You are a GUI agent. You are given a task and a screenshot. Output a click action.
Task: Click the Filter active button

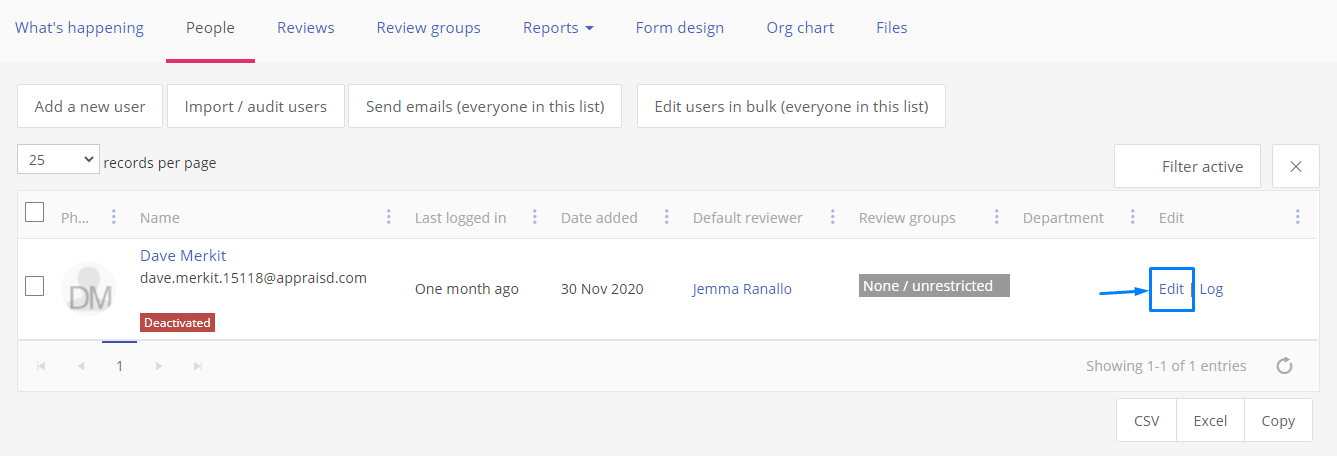click(1188, 167)
